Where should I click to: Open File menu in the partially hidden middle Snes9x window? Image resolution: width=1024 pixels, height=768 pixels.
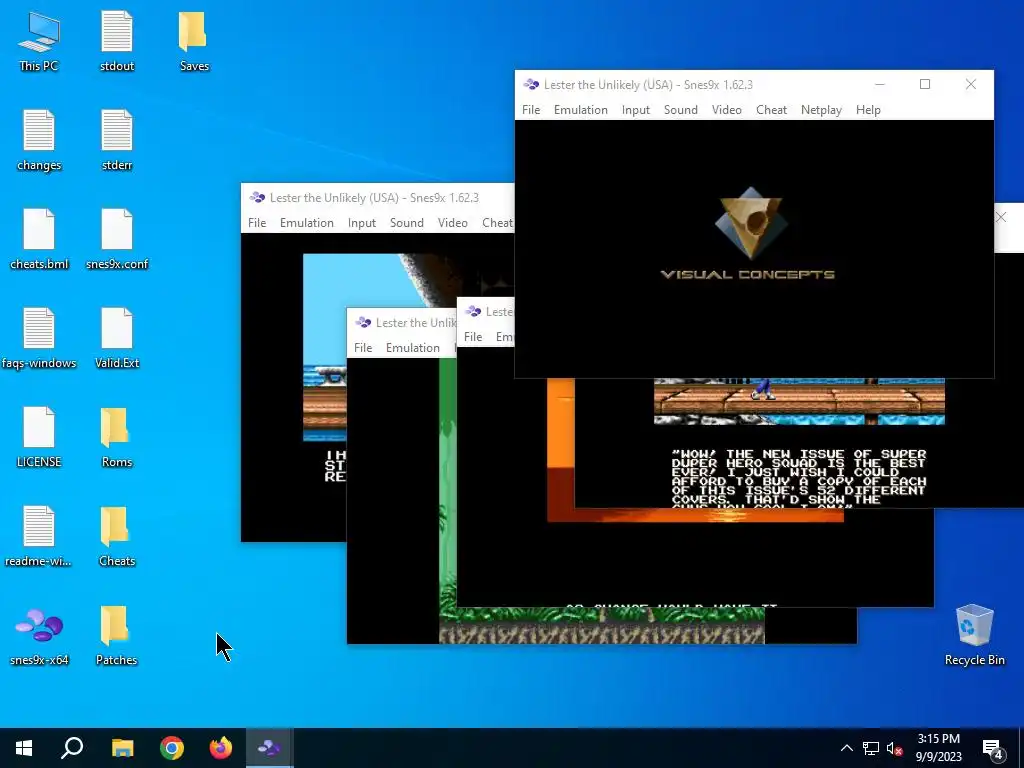473,336
